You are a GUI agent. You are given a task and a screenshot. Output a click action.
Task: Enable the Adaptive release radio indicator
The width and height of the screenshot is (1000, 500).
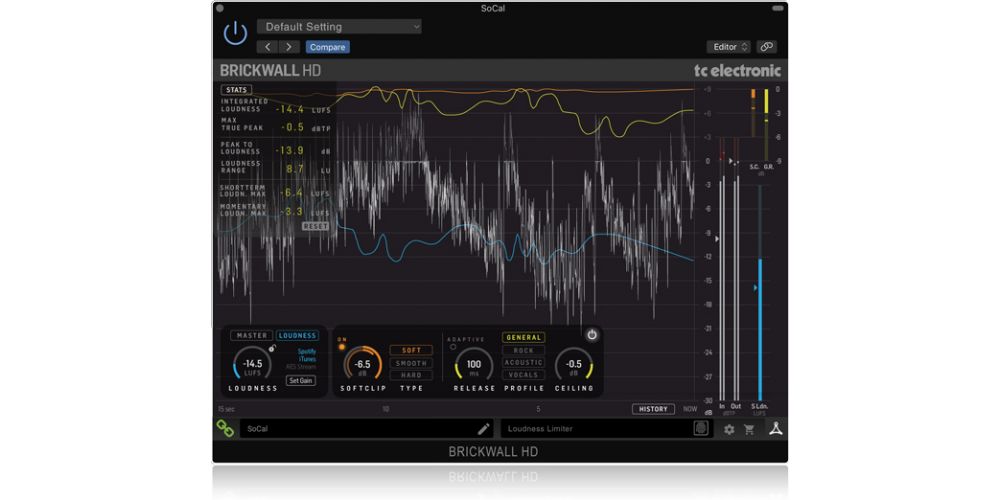(453, 347)
